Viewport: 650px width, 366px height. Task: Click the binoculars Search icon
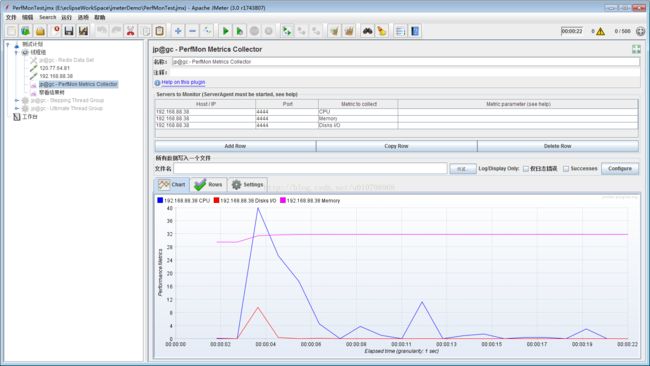tap(367, 31)
